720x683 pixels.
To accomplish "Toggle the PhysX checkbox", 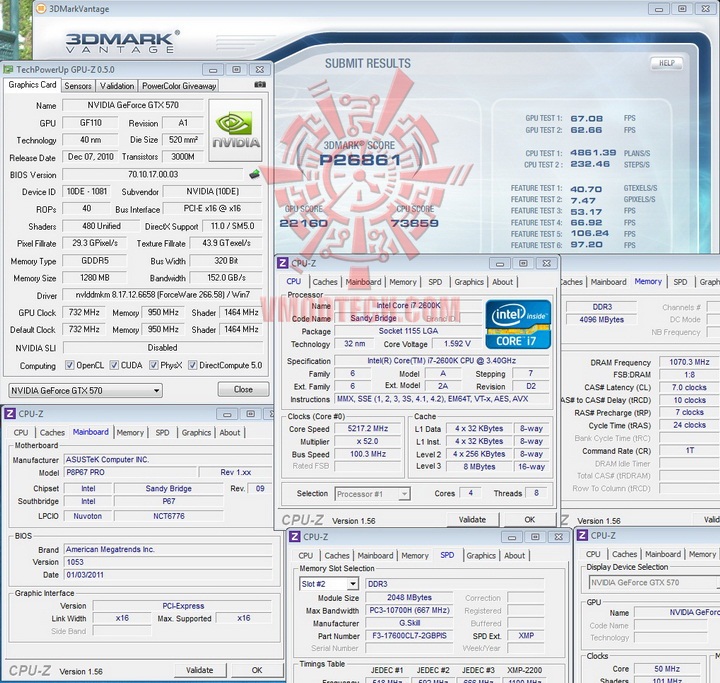I will click(x=154, y=365).
